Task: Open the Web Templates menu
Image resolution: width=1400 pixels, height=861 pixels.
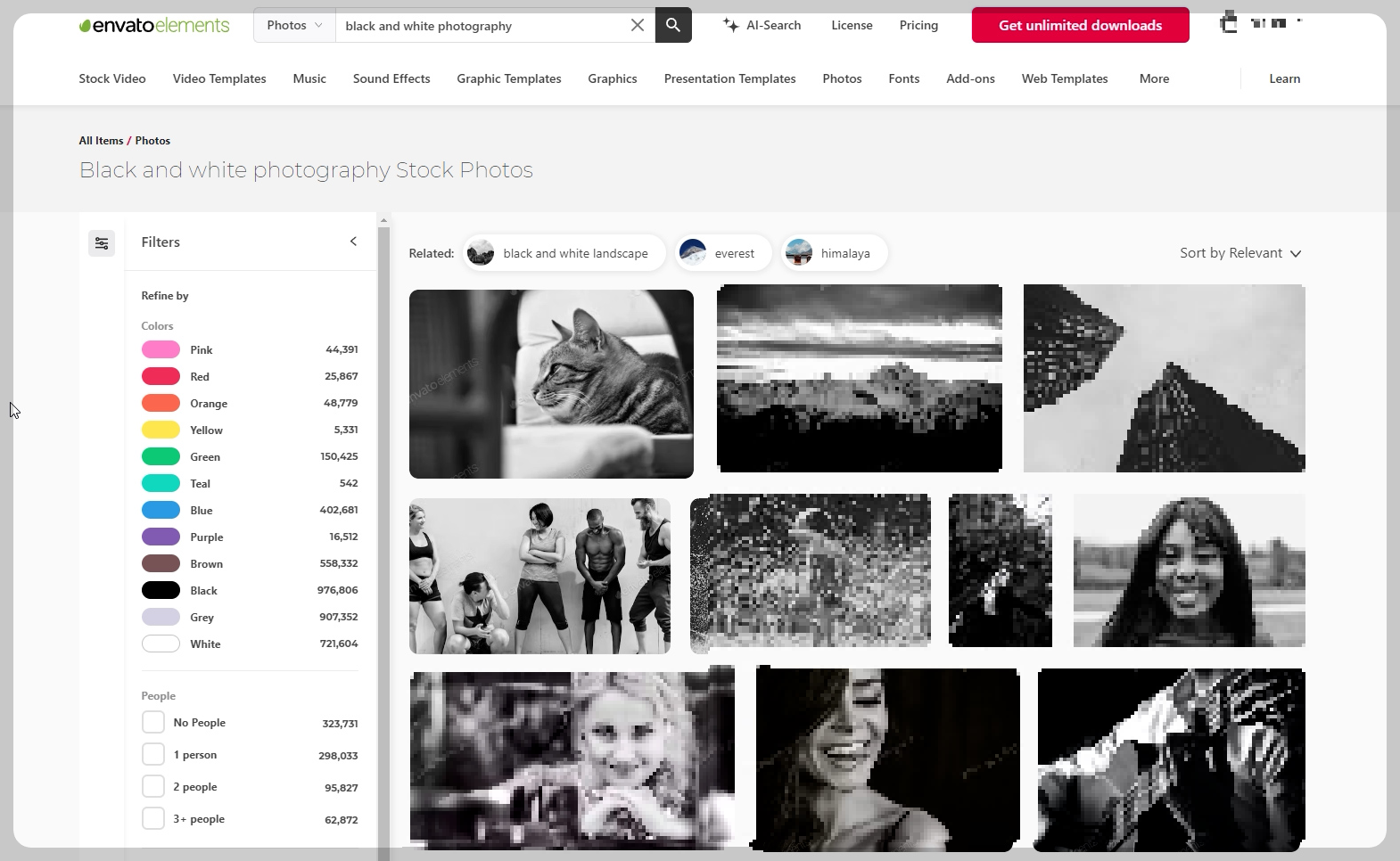Action: [1065, 78]
